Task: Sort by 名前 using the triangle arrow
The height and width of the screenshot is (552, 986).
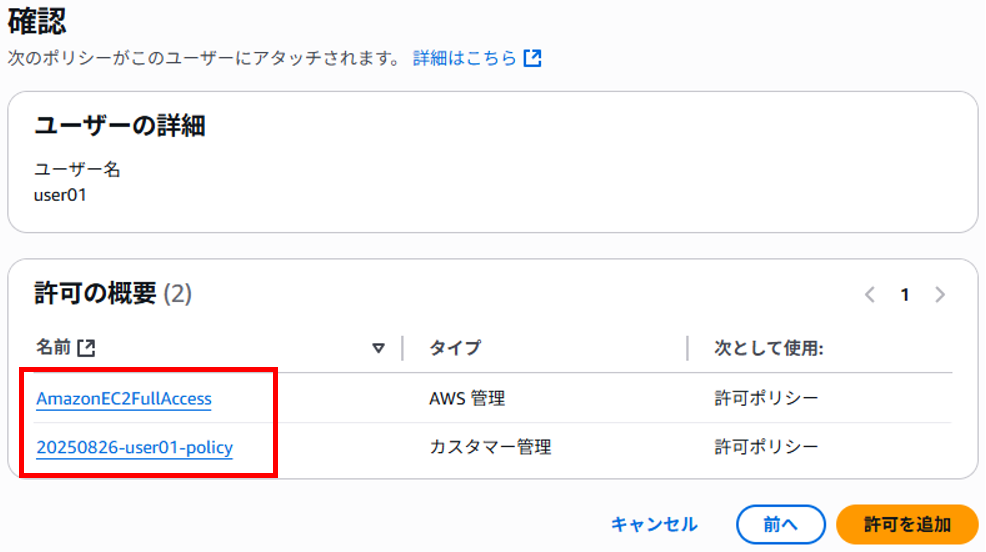Action: coord(378,348)
